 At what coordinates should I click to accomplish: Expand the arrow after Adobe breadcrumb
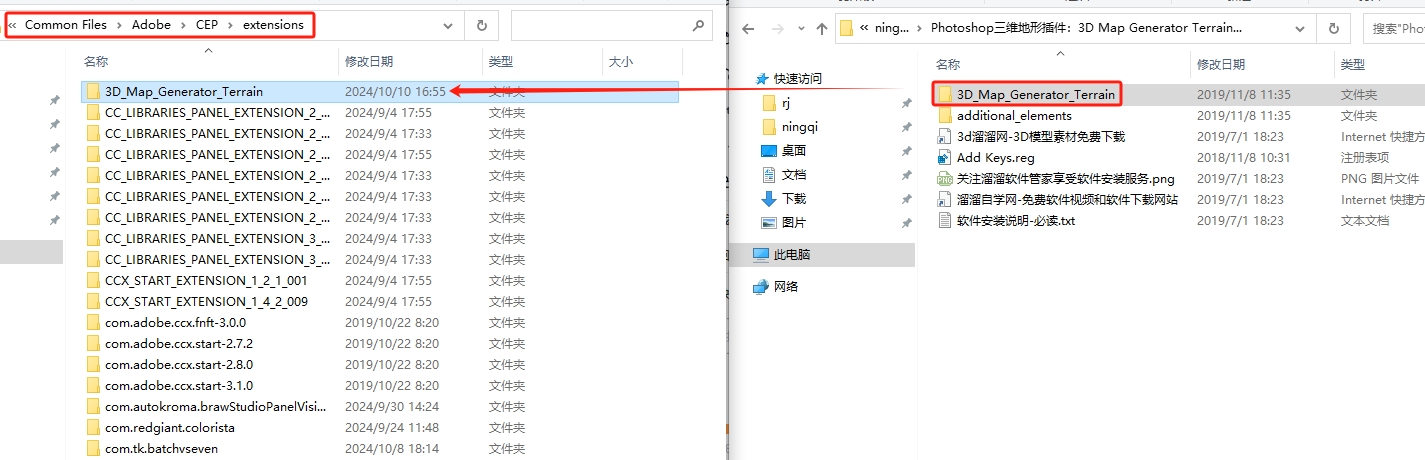(x=183, y=25)
